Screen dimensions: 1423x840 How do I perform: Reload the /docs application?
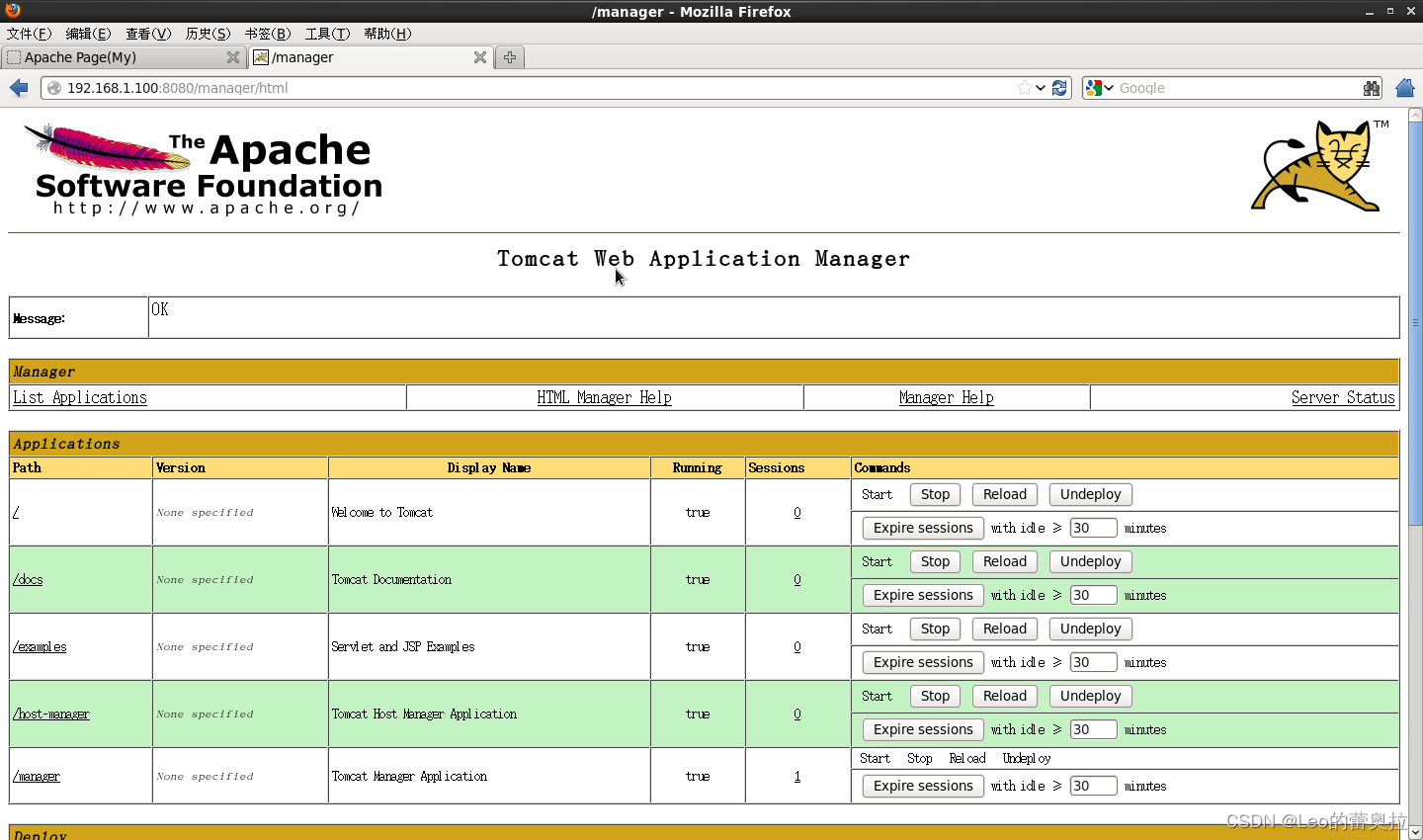click(1005, 561)
